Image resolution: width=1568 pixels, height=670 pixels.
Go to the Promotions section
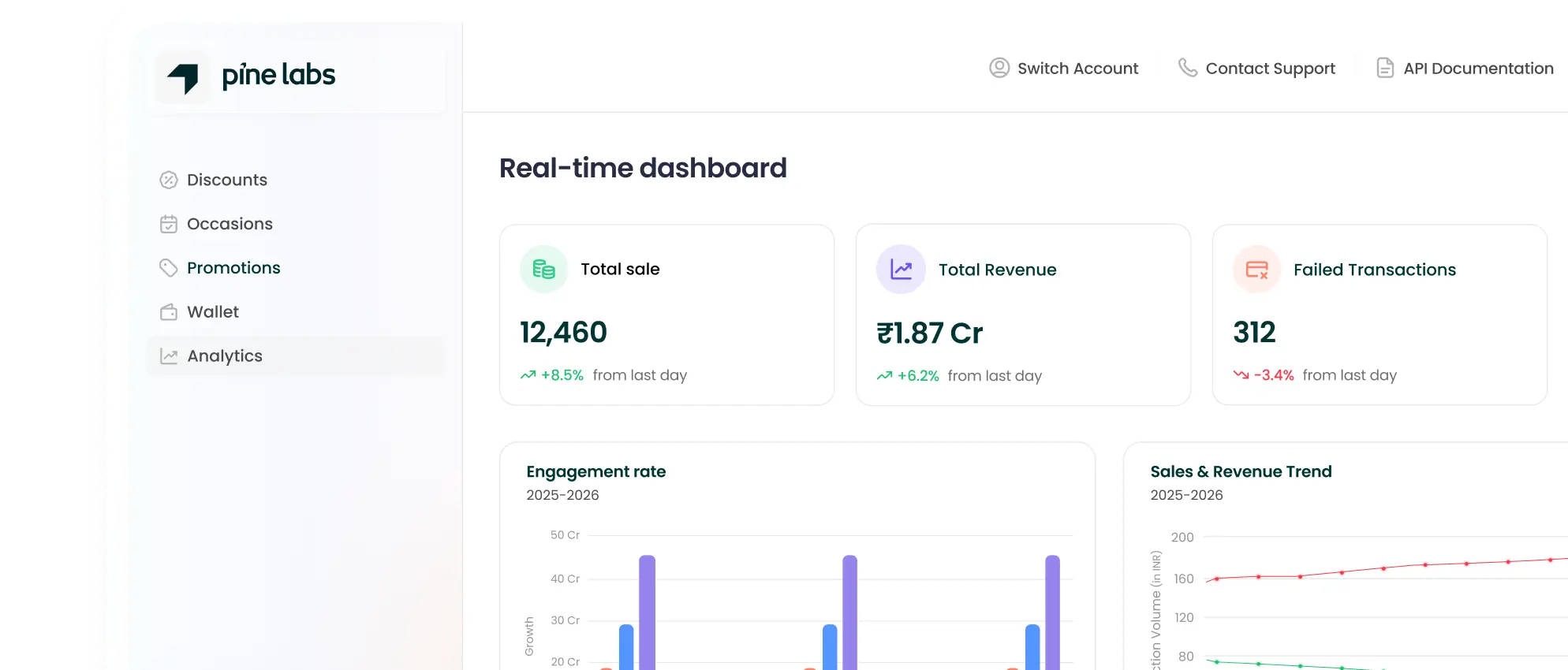296,268
